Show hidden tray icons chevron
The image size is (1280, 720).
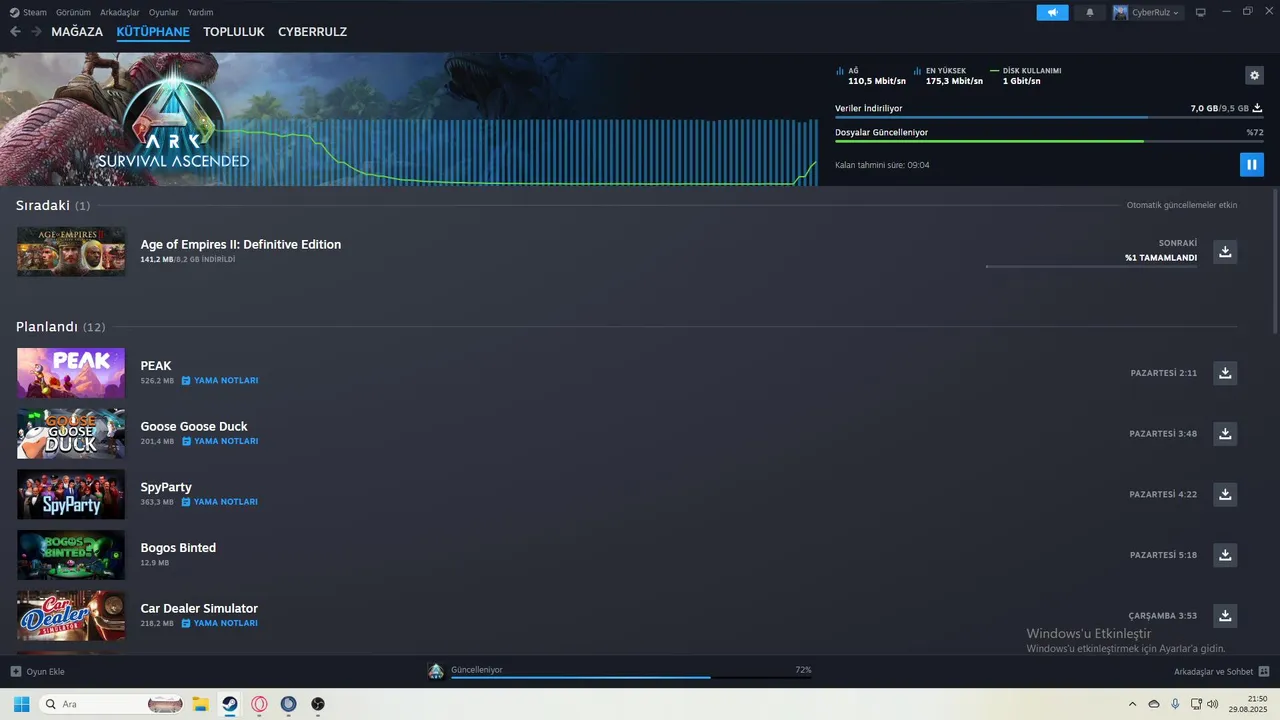(1132, 704)
